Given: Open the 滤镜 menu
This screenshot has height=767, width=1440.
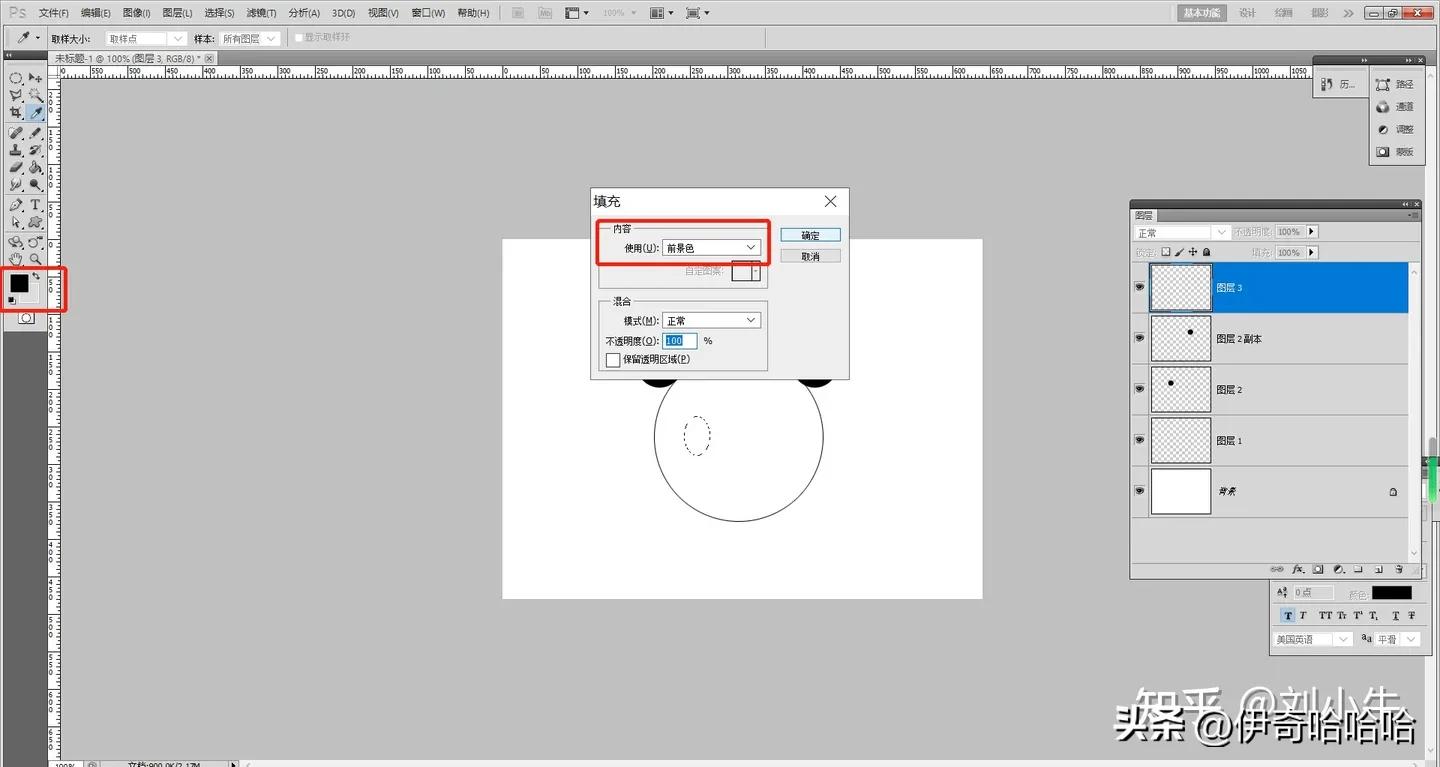Looking at the screenshot, I should [258, 12].
